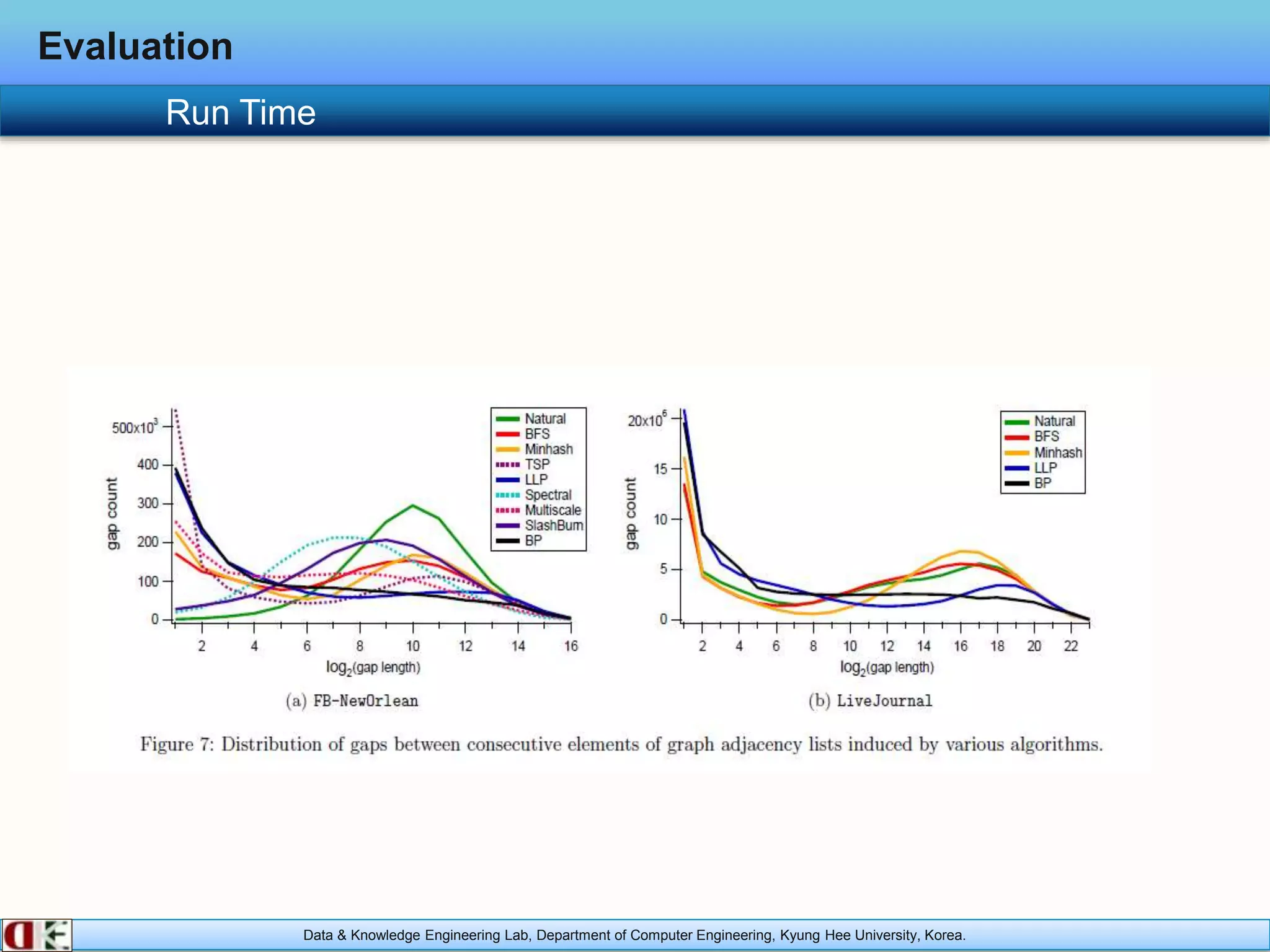The width and height of the screenshot is (1270, 952).
Task: Click the lab logo in footer
Action: coord(37,935)
